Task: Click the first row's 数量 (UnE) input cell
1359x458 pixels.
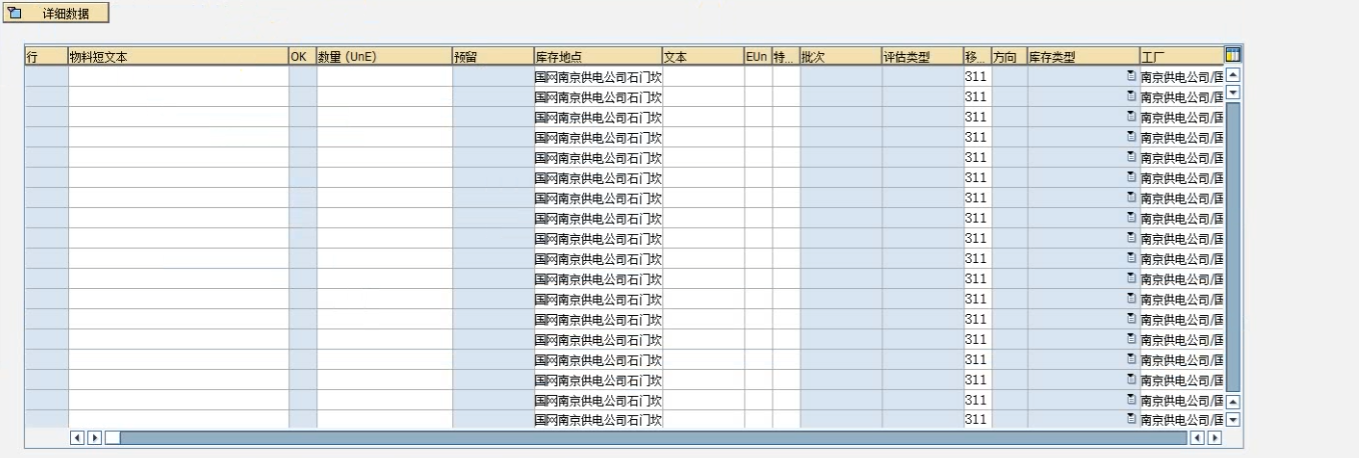Action: point(384,77)
